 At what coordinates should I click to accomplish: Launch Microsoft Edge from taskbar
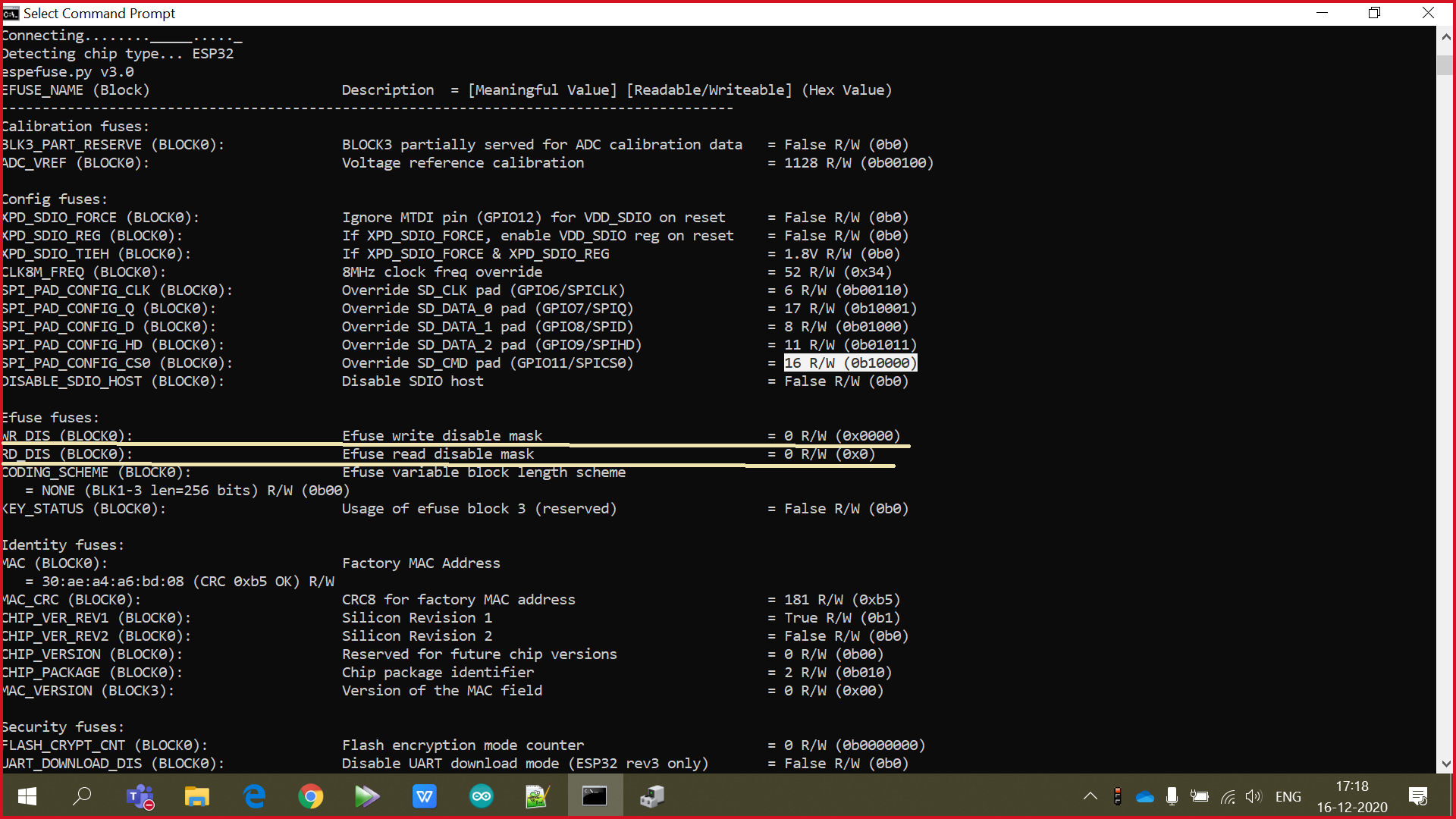pos(254,796)
